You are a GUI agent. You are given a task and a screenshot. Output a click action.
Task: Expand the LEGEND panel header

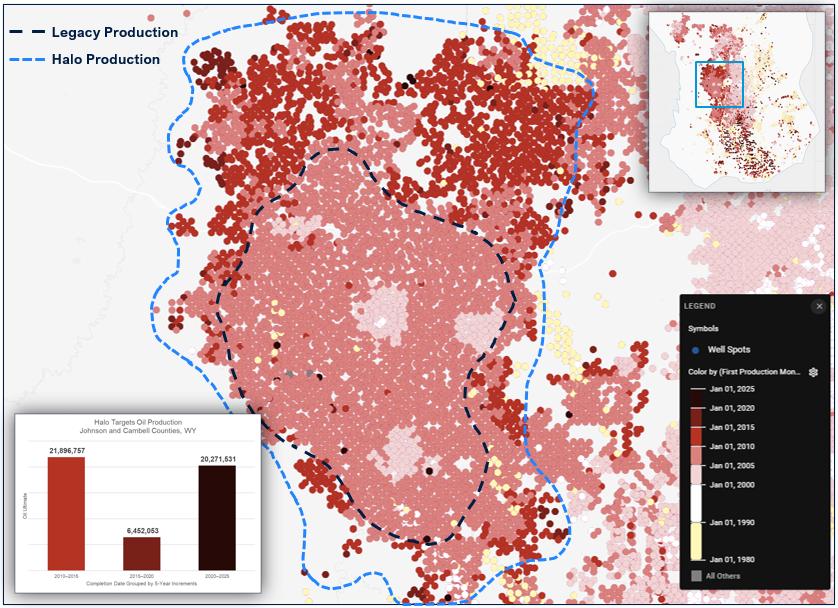click(x=699, y=306)
